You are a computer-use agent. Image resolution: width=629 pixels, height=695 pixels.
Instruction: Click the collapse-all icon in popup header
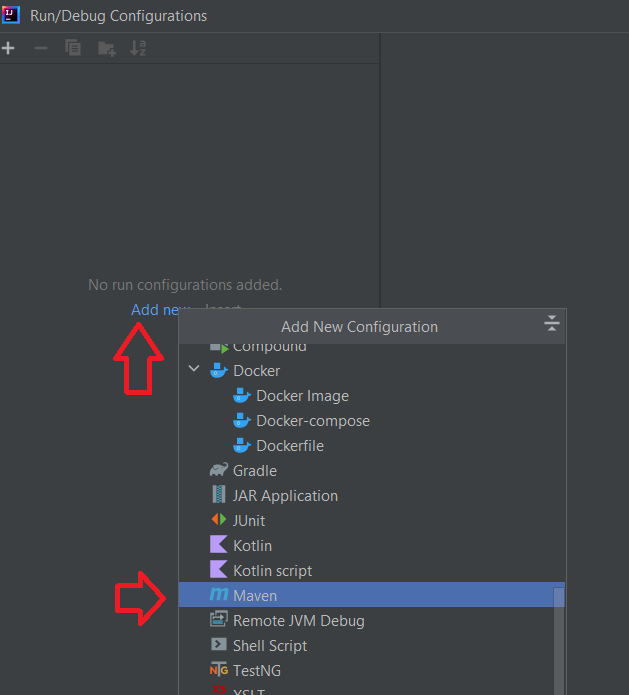(552, 324)
